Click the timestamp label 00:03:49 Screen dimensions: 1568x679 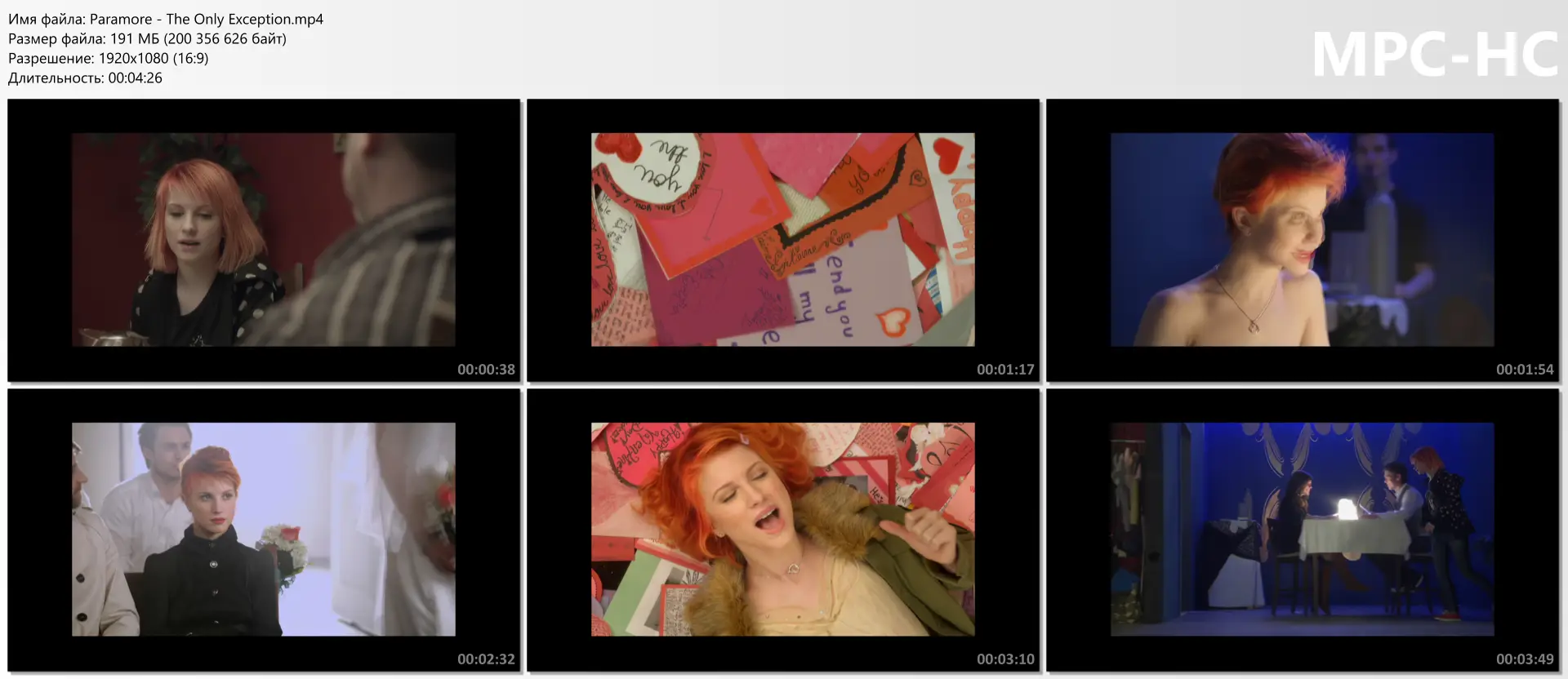pyautogui.click(x=1525, y=659)
